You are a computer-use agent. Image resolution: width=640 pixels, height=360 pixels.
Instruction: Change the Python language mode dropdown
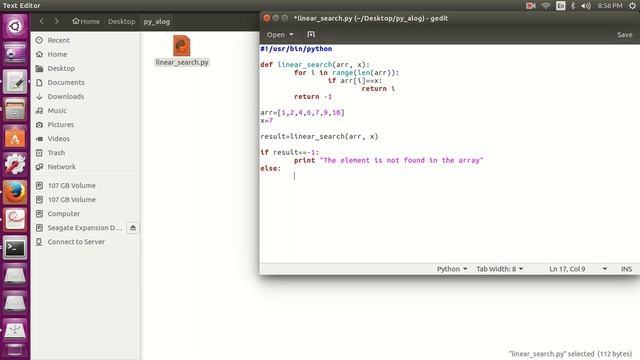click(x=452, y=269)
